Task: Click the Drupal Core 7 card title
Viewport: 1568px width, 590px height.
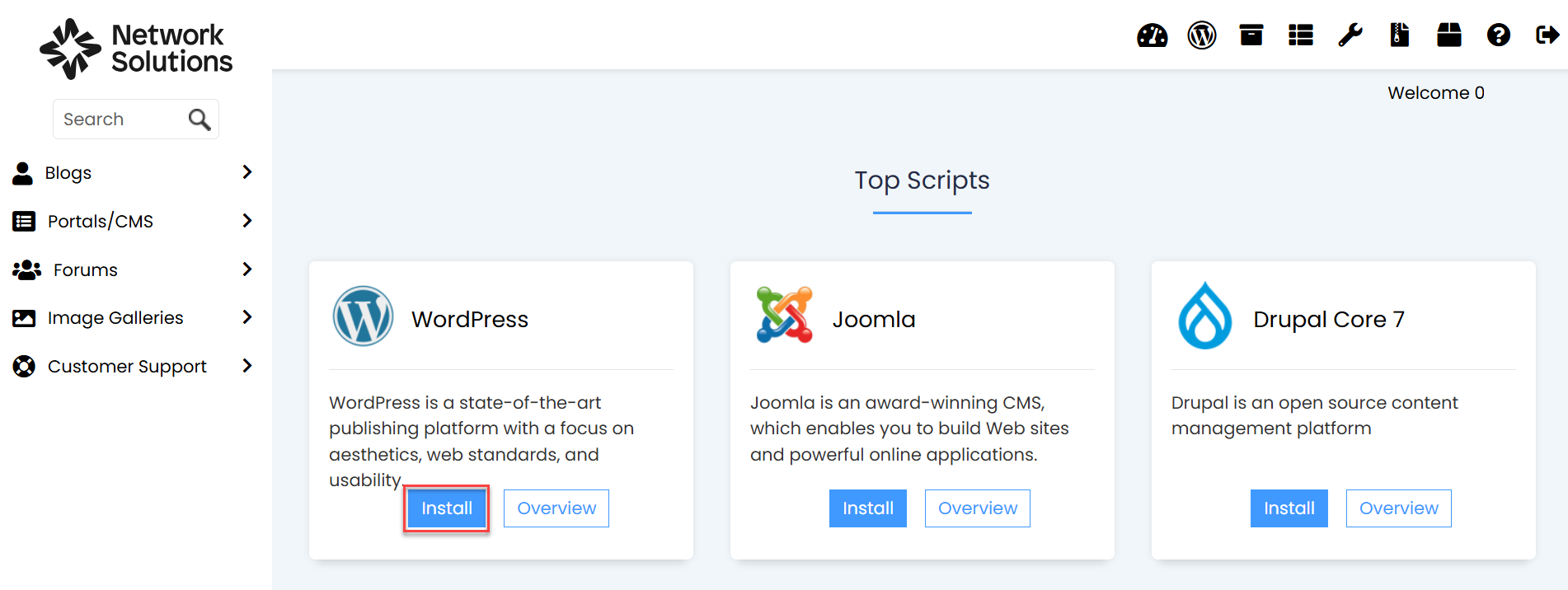Action: pyautogui.click(x=1329, y=320)
